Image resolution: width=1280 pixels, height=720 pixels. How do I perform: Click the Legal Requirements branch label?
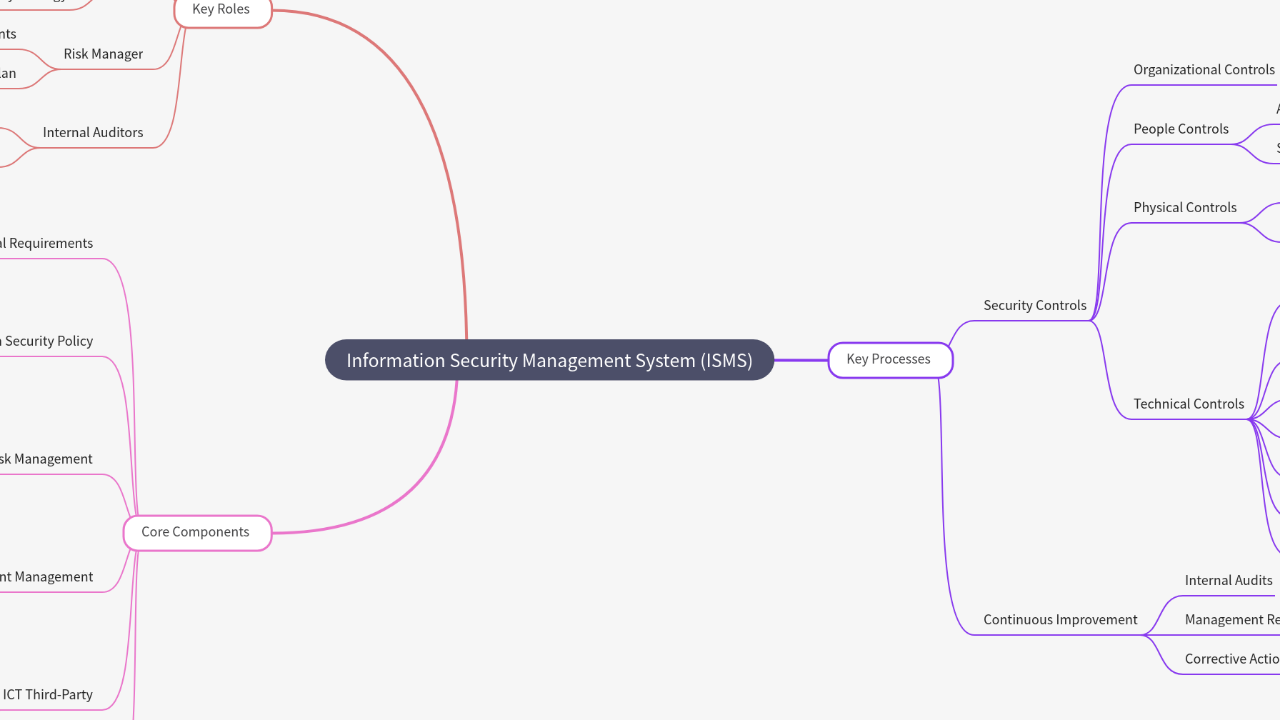[x=46, y=243]
